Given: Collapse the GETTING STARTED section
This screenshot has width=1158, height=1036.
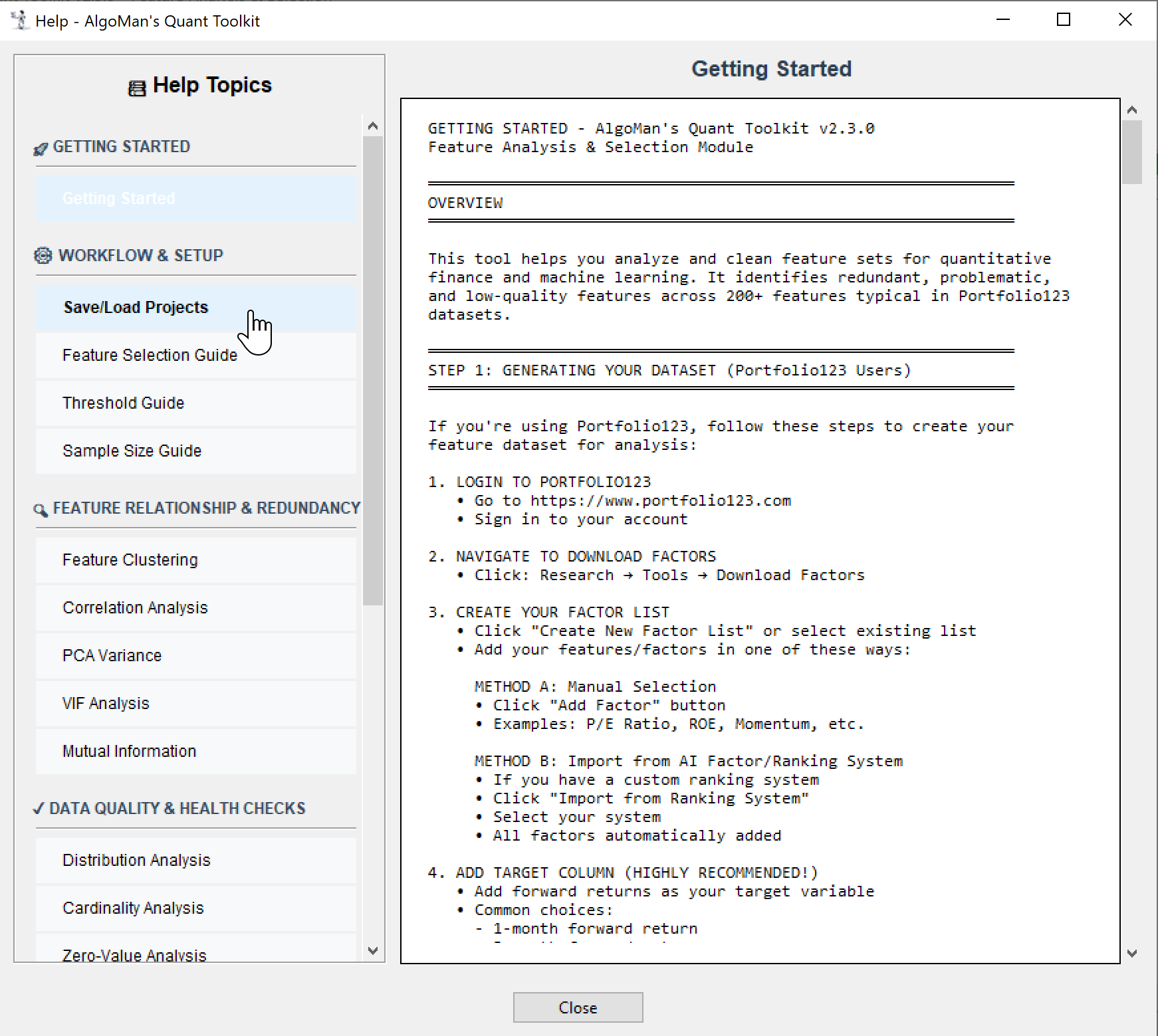Looking at the screenshot, I should [x=122, y=147].
